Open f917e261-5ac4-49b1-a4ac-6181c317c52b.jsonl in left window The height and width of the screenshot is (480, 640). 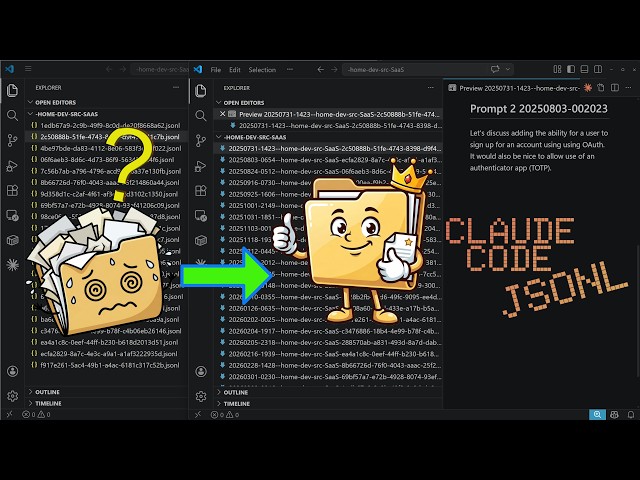tap(106, 365)
